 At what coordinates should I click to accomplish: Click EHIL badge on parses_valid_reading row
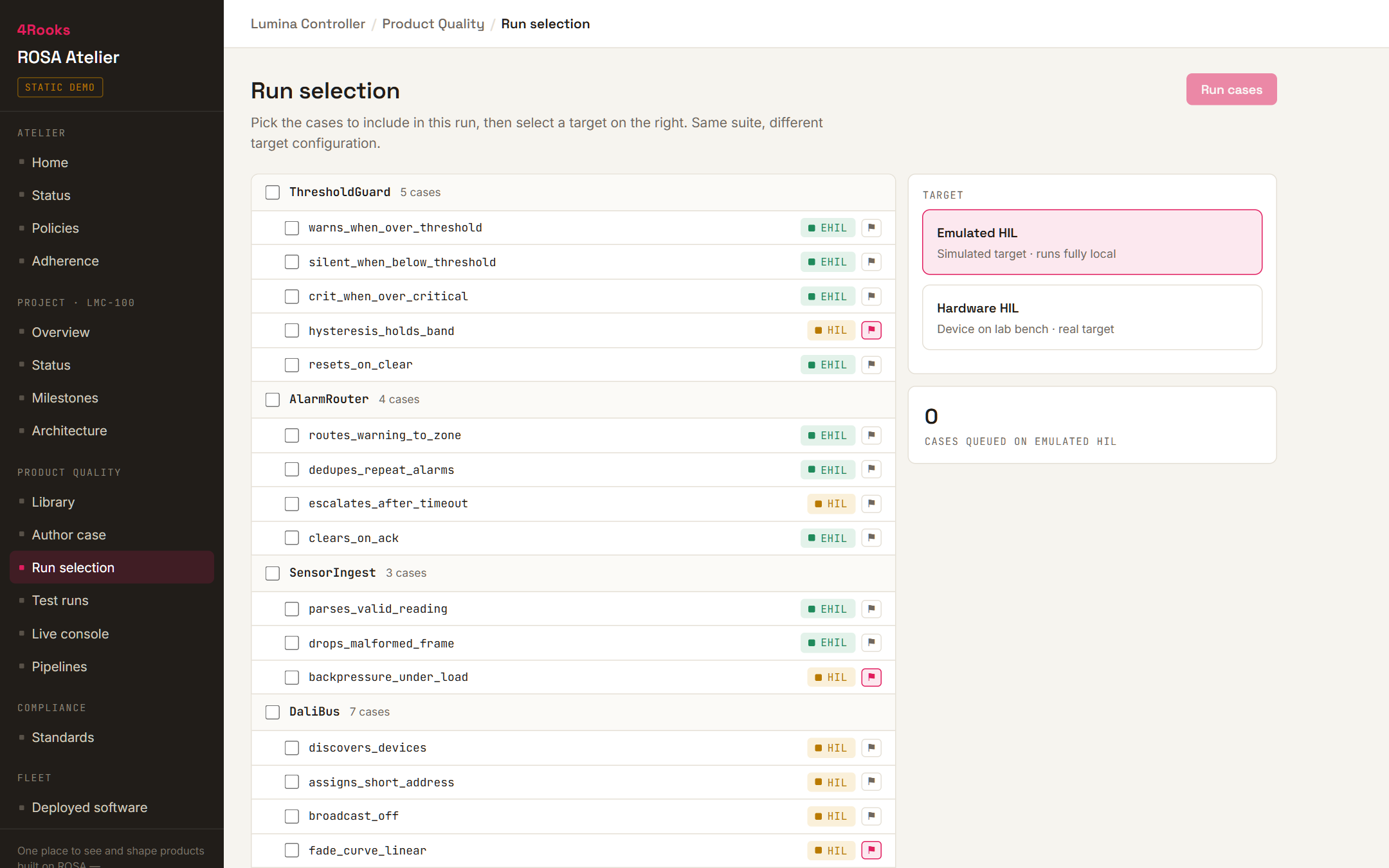click(828, 609)
